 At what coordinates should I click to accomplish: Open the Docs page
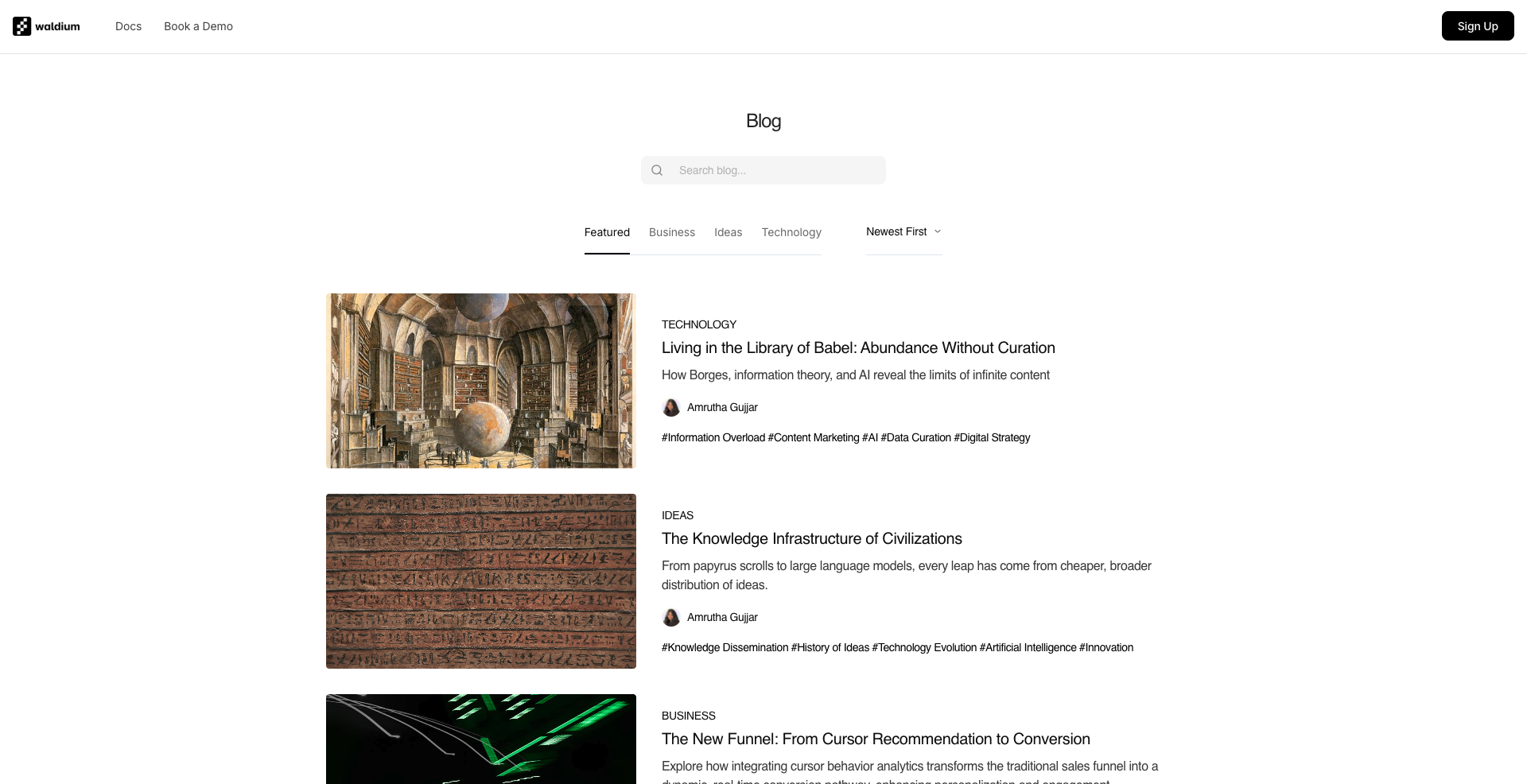(x=128, y=26)
